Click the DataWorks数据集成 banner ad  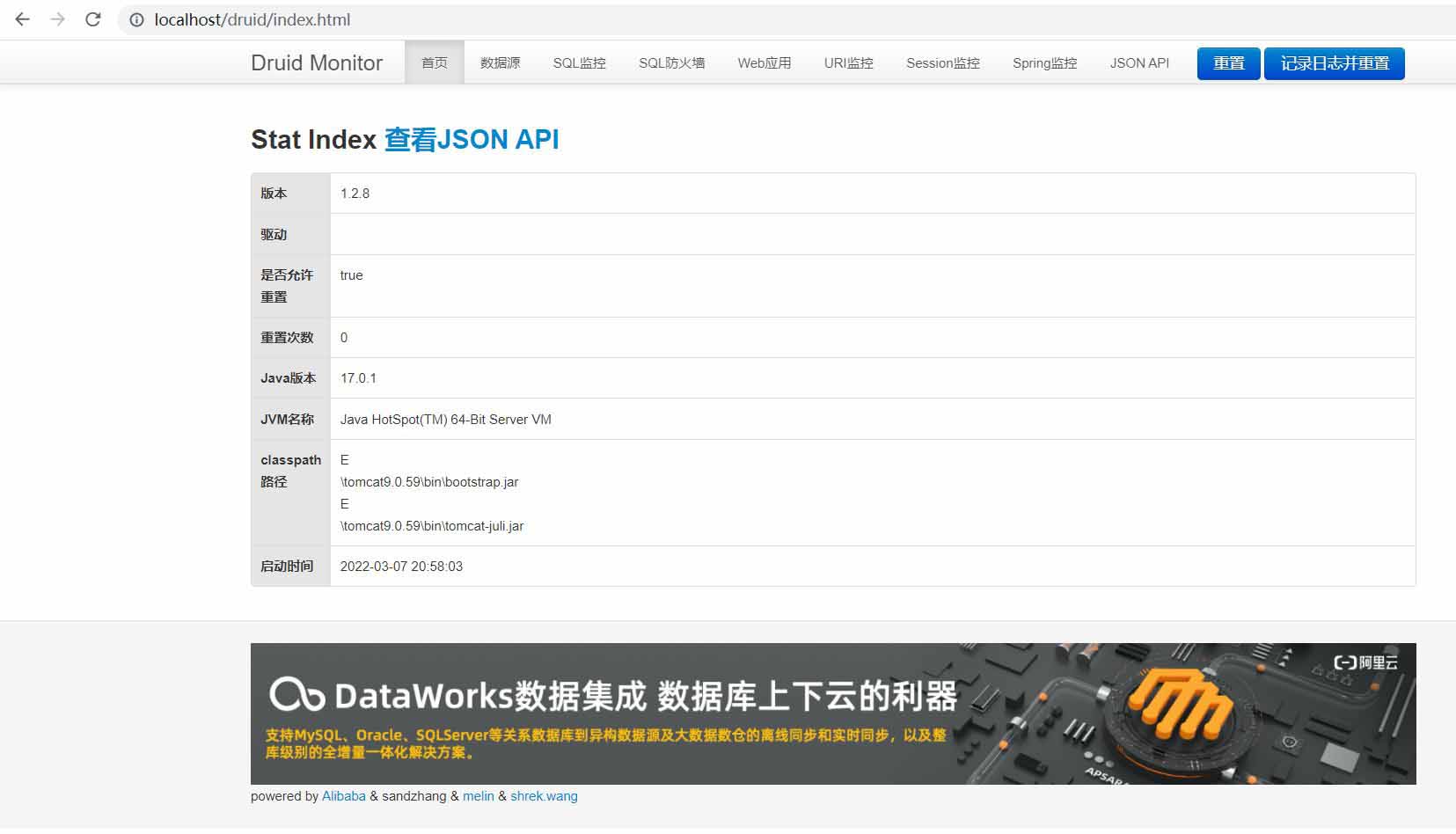(x=833, y=713)
